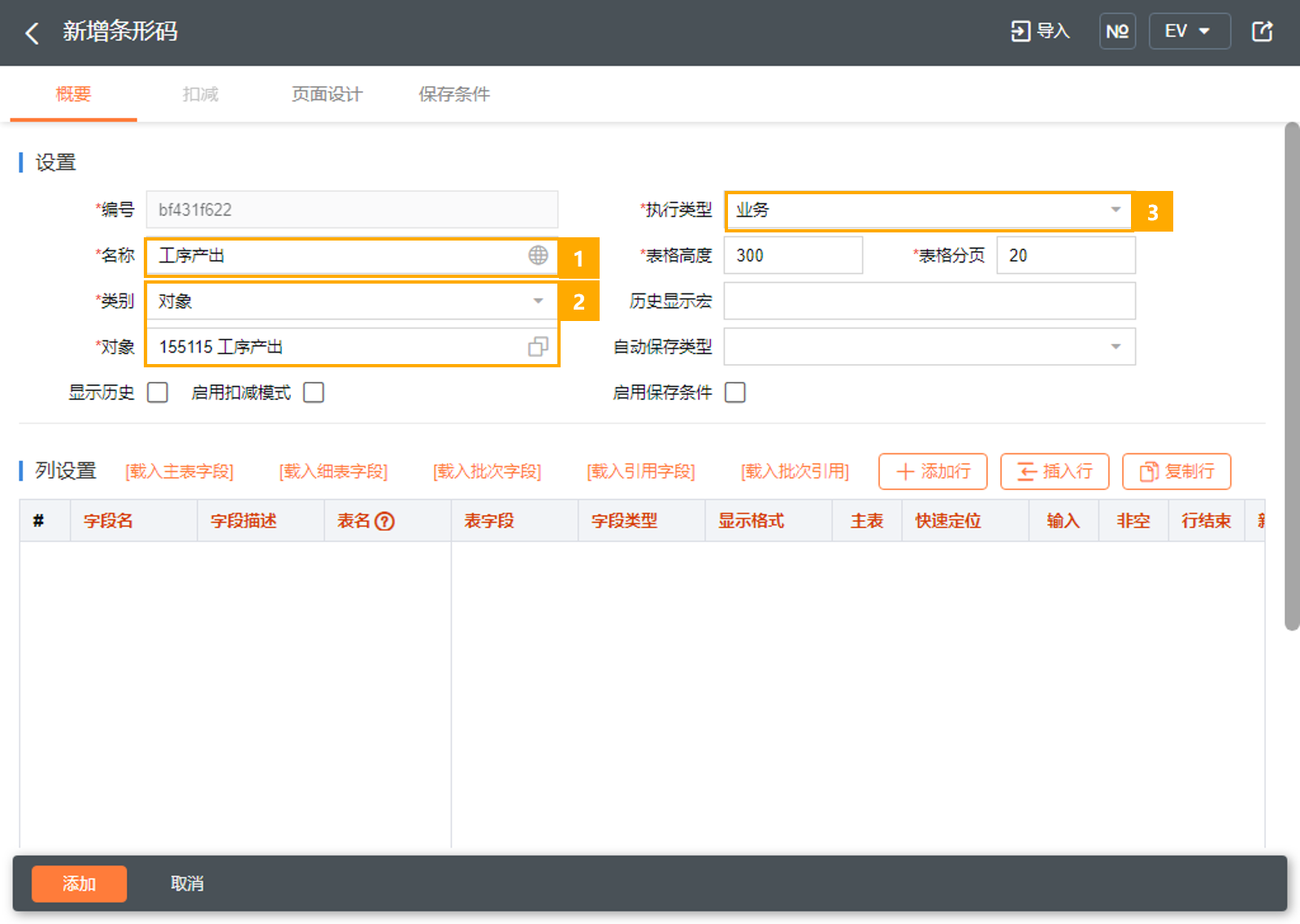Tick the 启用保存条件 checkbox
The image size is (1300, 924).
pos(735,393)
